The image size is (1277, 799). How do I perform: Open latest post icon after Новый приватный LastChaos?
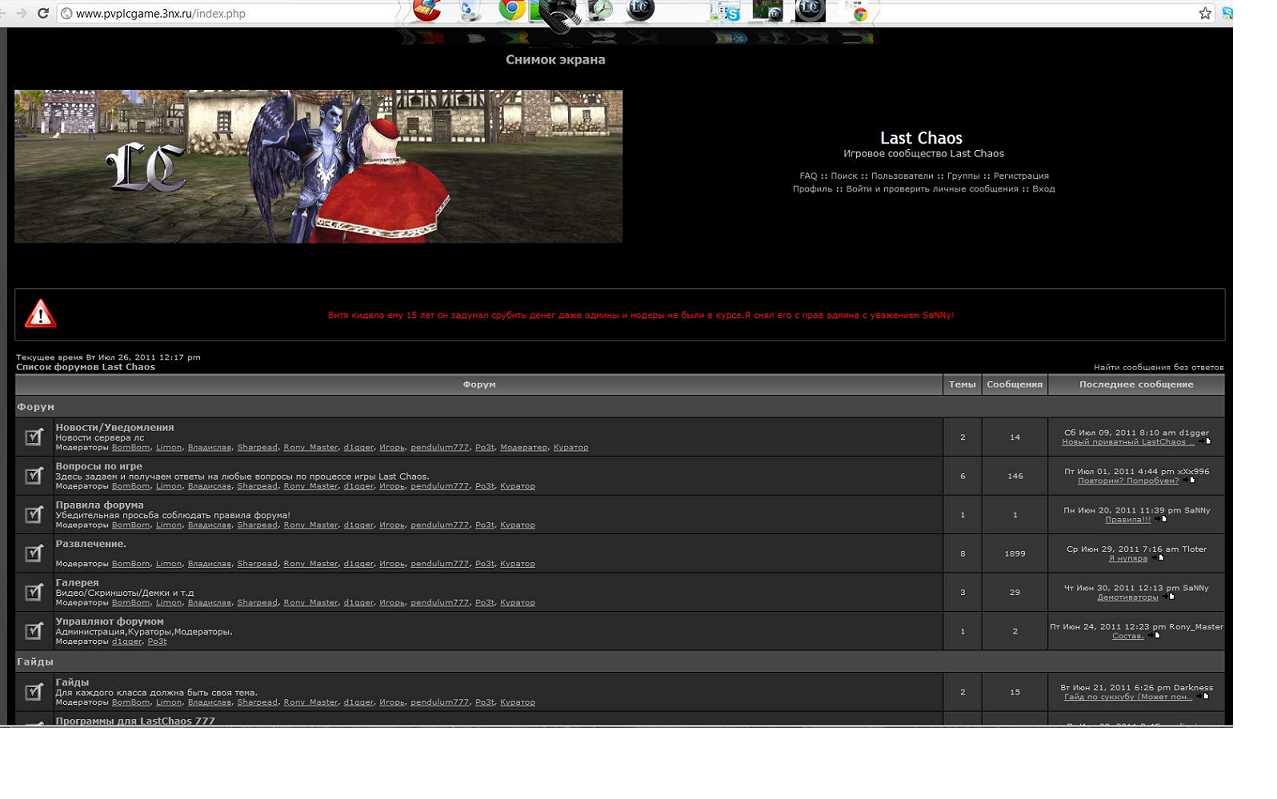tap(1203, 442)
